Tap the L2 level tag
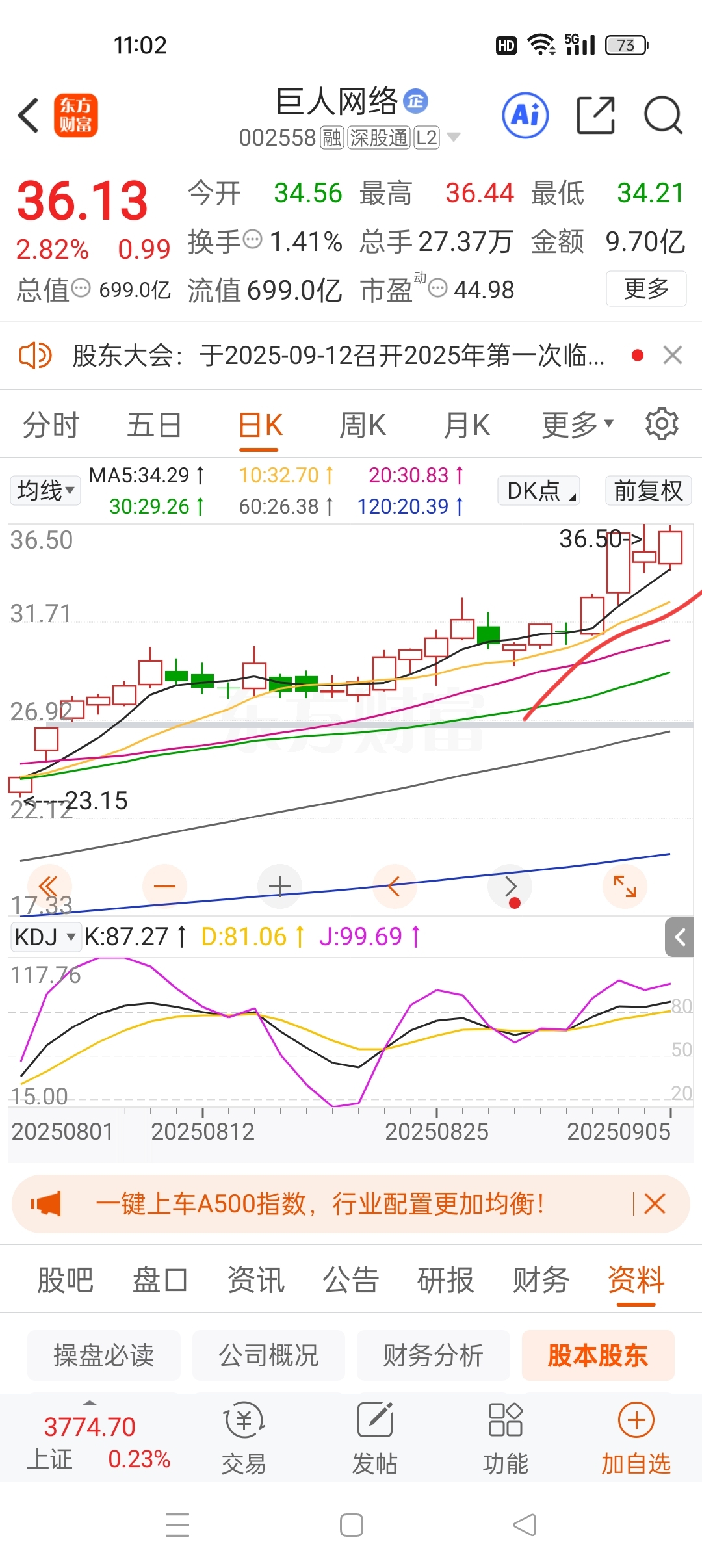The image size is (702, 1568). click(426, 138)
